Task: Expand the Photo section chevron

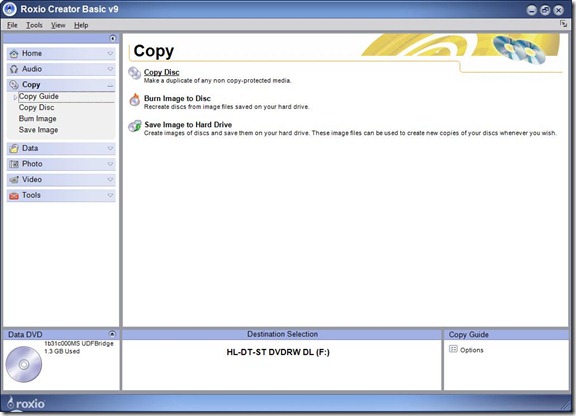Action: pos(110,164)
